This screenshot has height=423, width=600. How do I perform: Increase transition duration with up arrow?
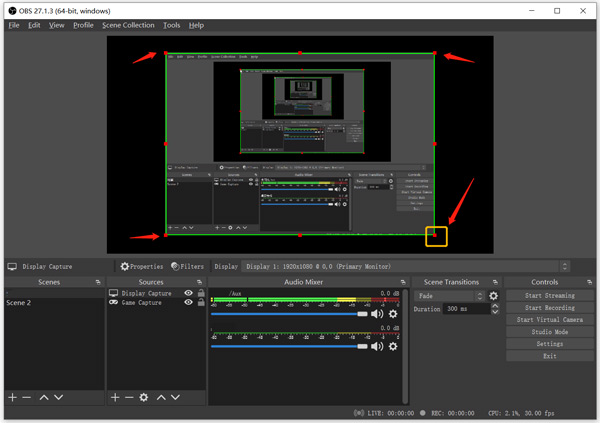[x=495, y=306]
